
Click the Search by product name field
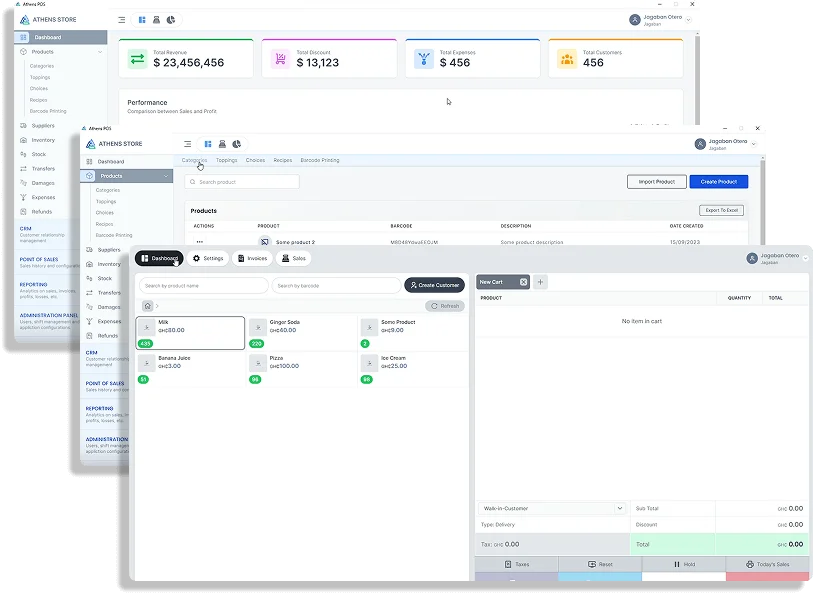(x=203, y=285)
